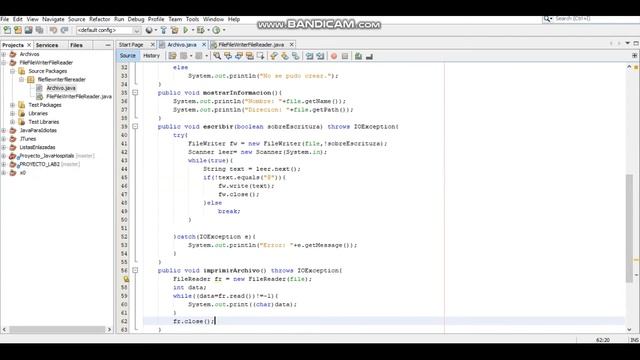Click Toggle Bookmark icon
The image size is (640, 360).
pyautogui.click(x=296, y=56)
